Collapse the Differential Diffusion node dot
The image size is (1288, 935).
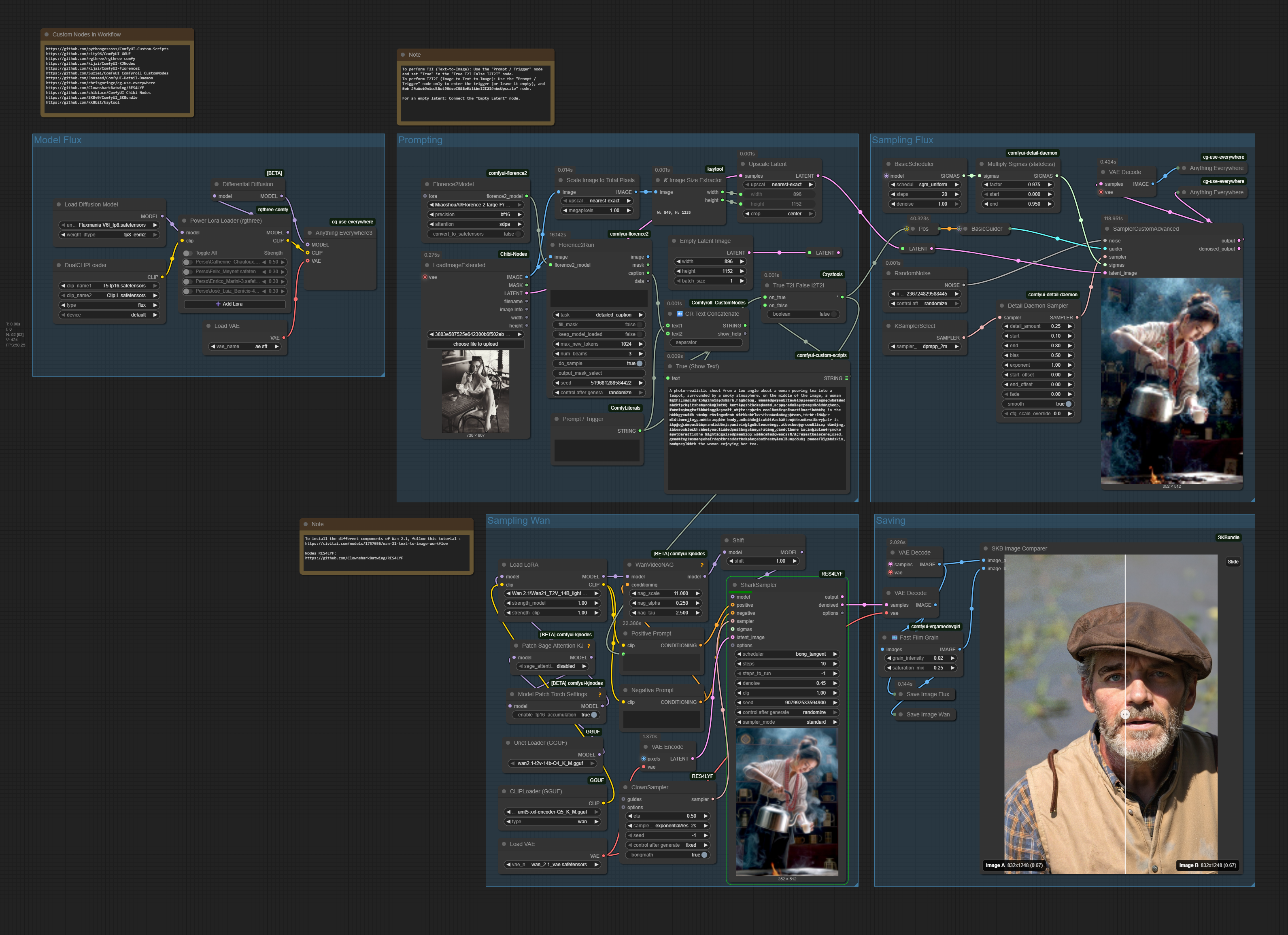click(217, 184)
